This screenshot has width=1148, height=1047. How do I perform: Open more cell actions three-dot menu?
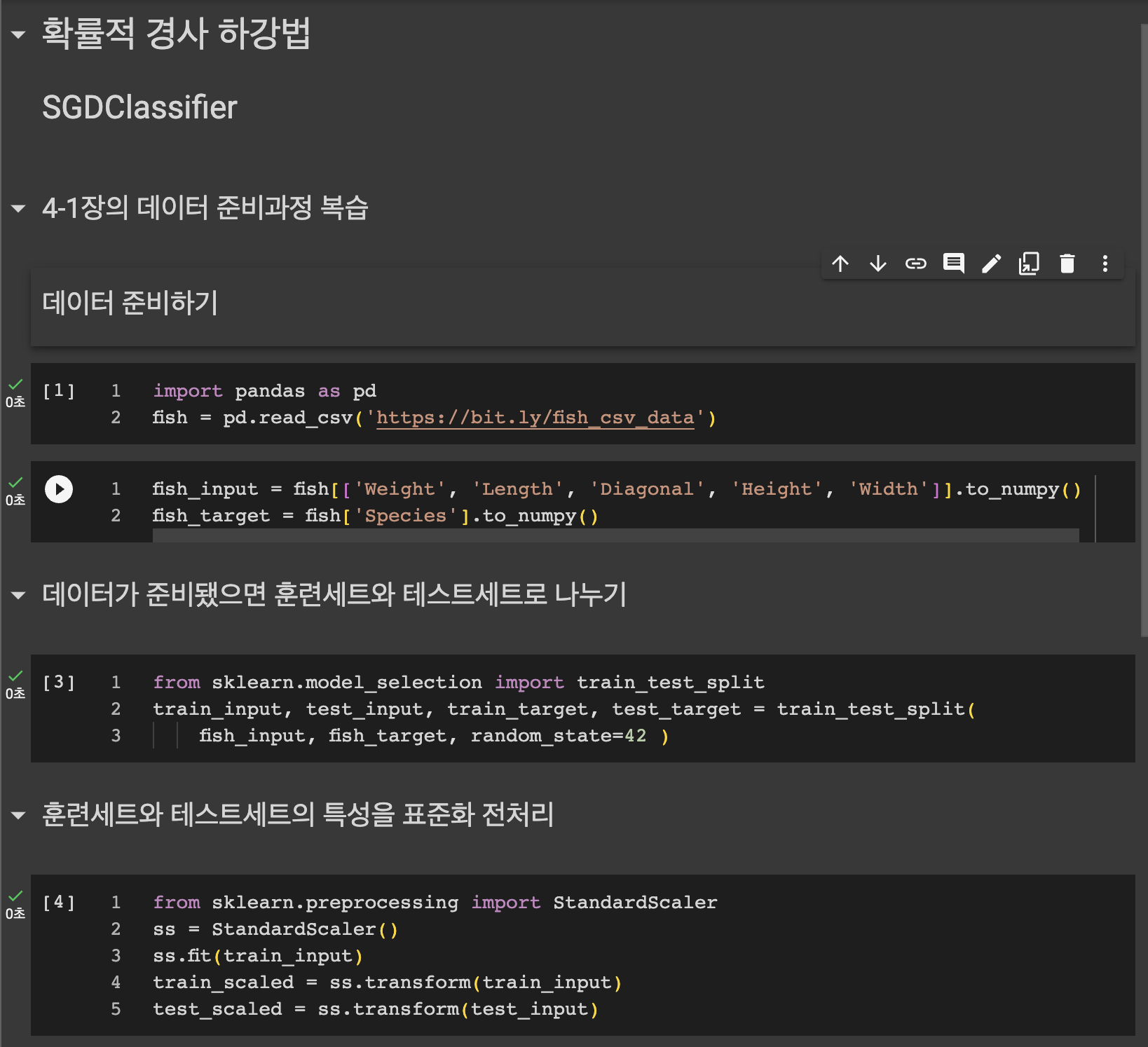tap(1105, 264)
